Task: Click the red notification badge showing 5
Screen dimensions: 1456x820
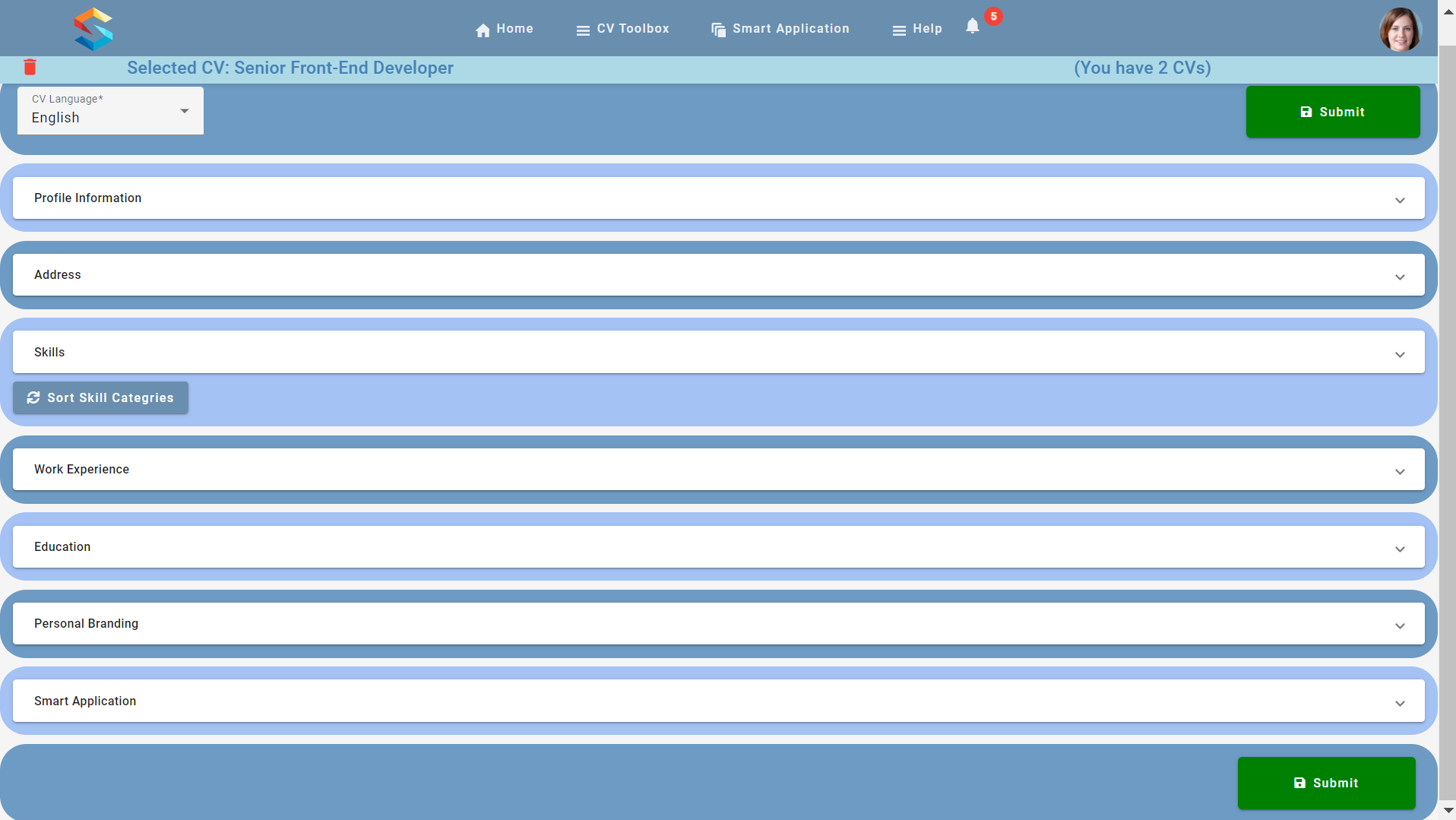Action: point(993,16)
